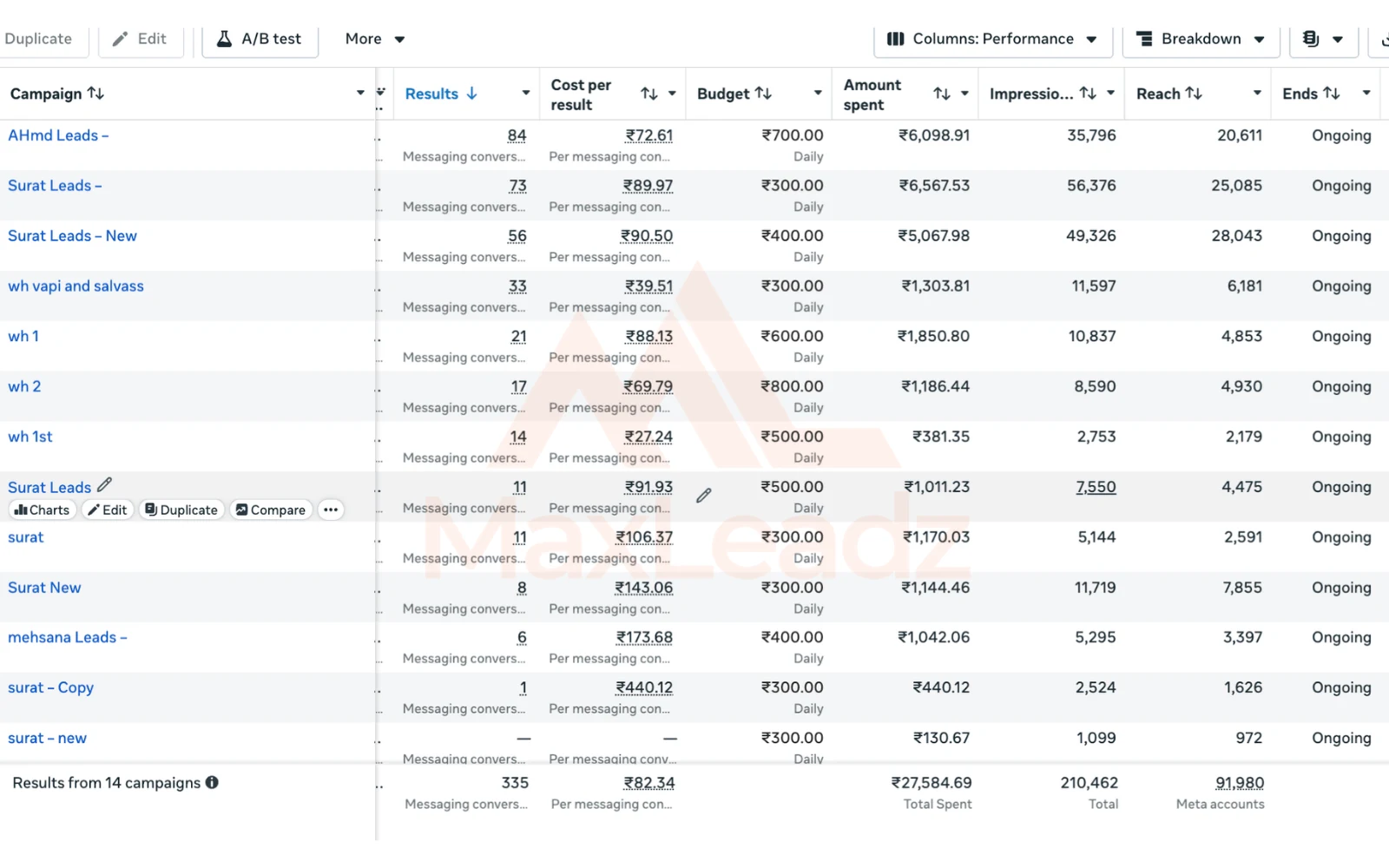Click Compare button under Surat Leads
The height and width of the screenshot is (868, 1389).
click(x=271, y=510)
